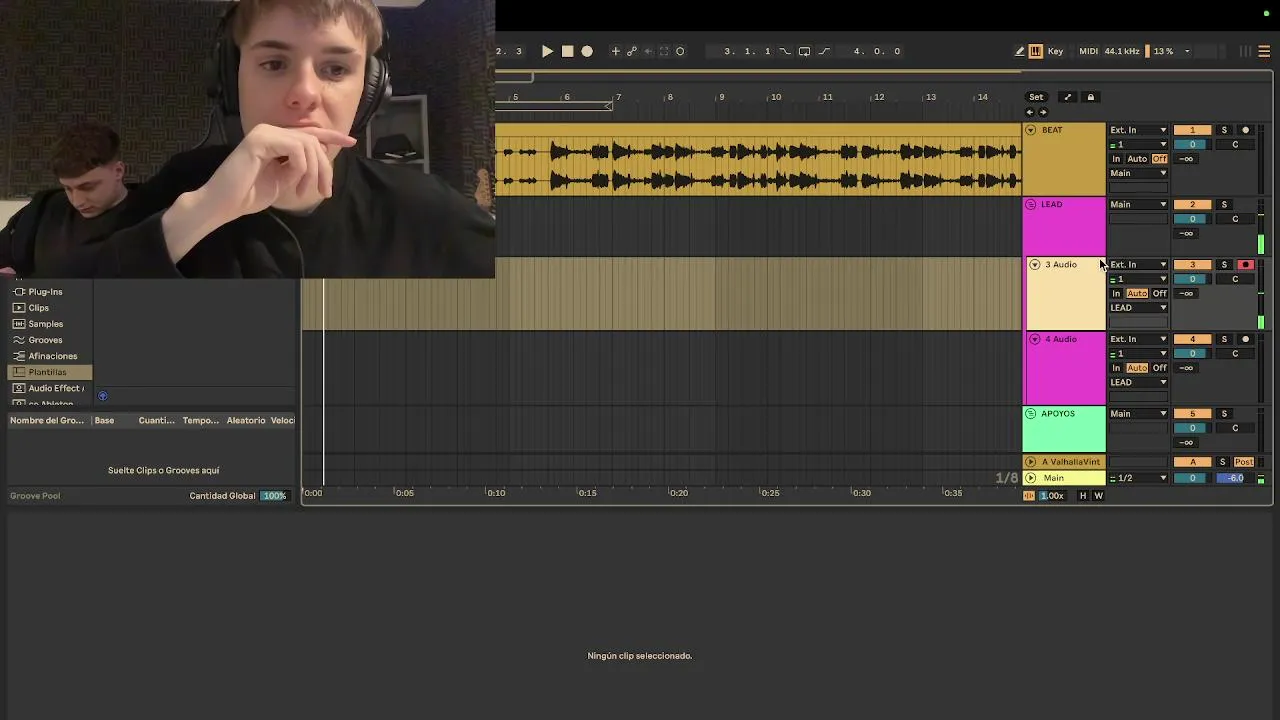Click the CPU load 13 % meter
Viewport: 1280px width, 720px height.
[x=1163, y=51]
